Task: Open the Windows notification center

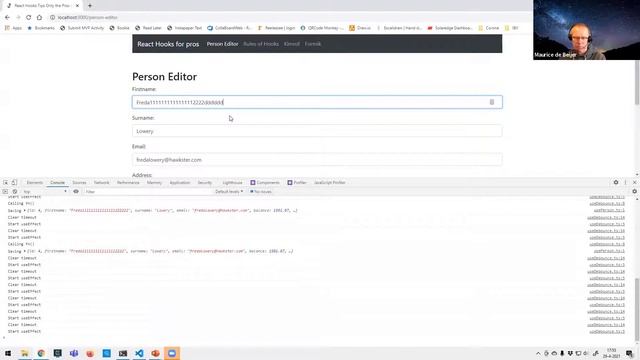Action: [629, 353]
